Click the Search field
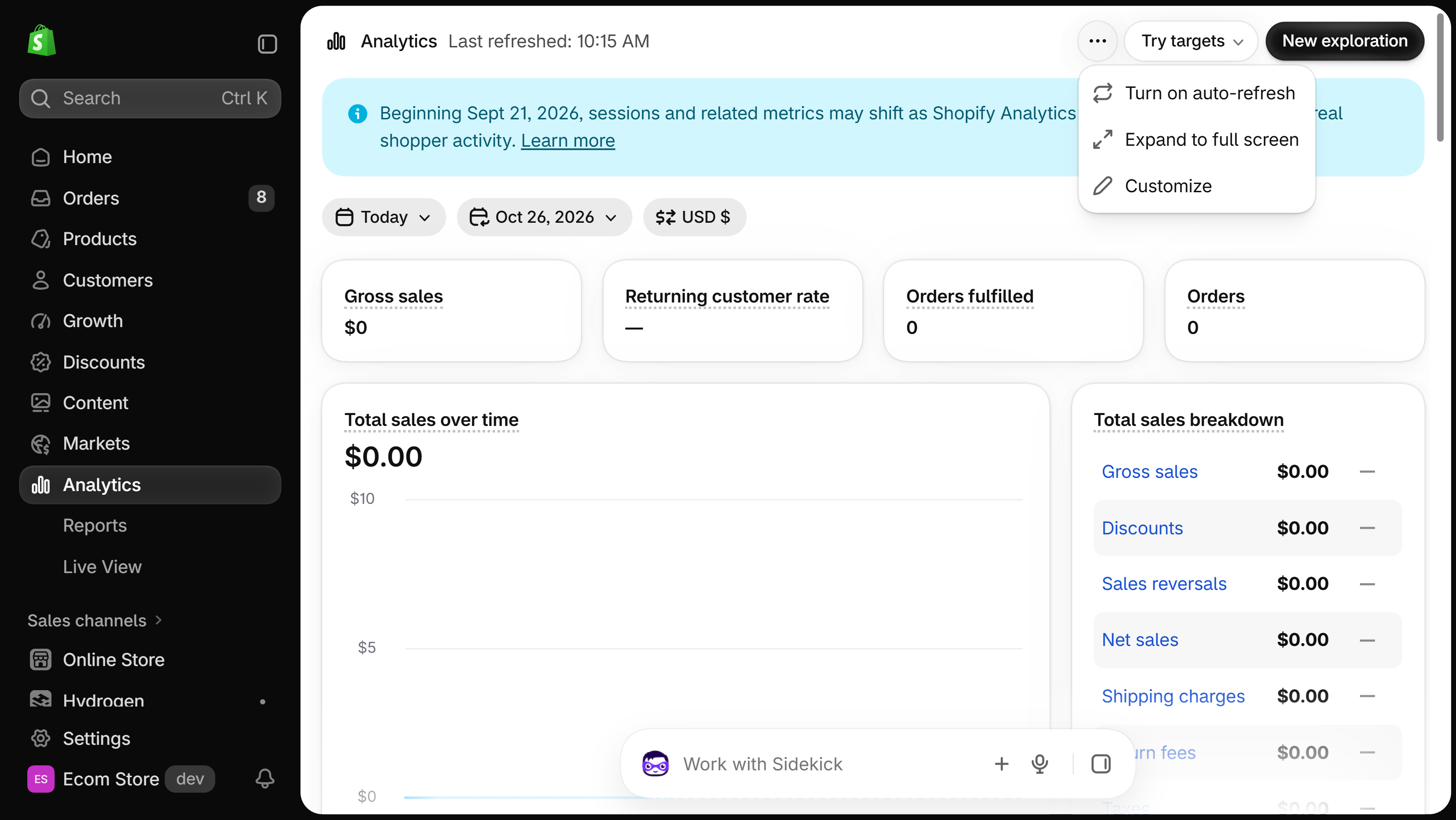This screenshot has height=820, width=1456. (150, 98)
